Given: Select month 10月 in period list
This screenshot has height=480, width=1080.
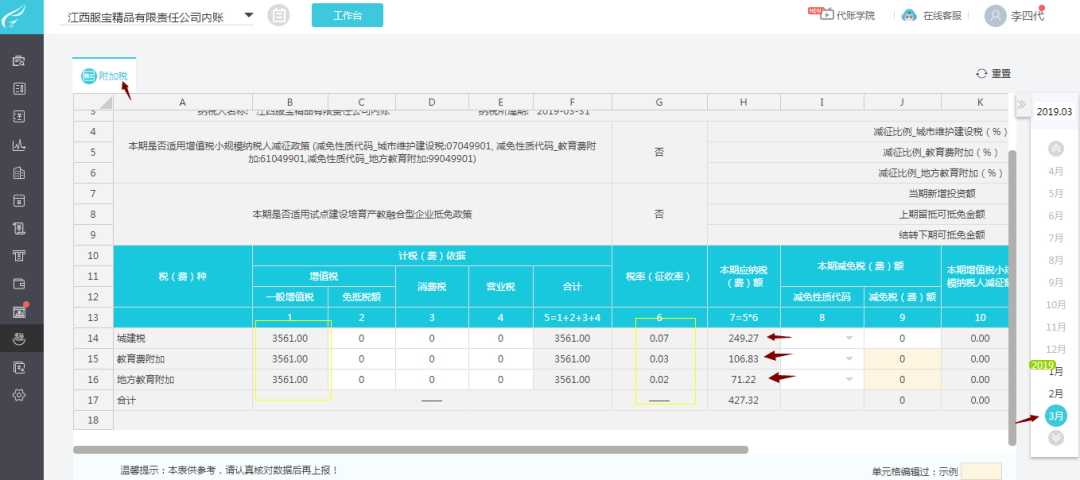Looking at the screenshot, I should (1055, 304).
